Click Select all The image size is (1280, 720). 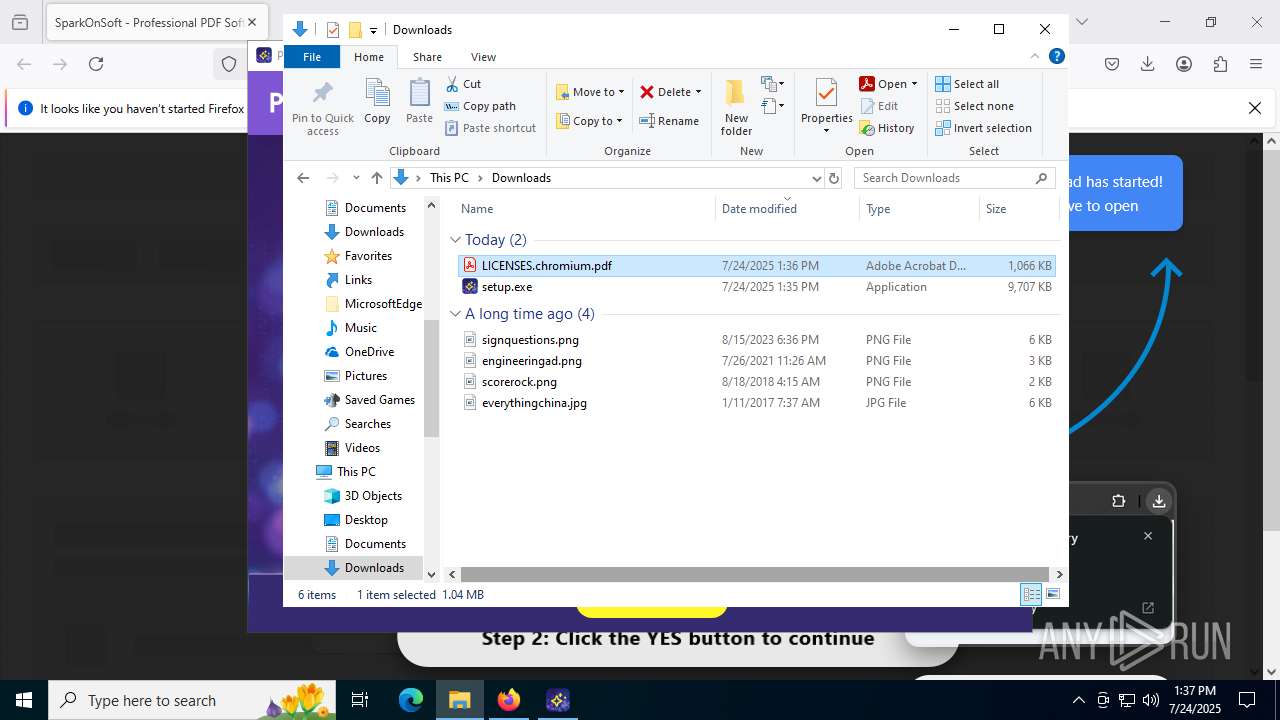[x=967, y=84]
